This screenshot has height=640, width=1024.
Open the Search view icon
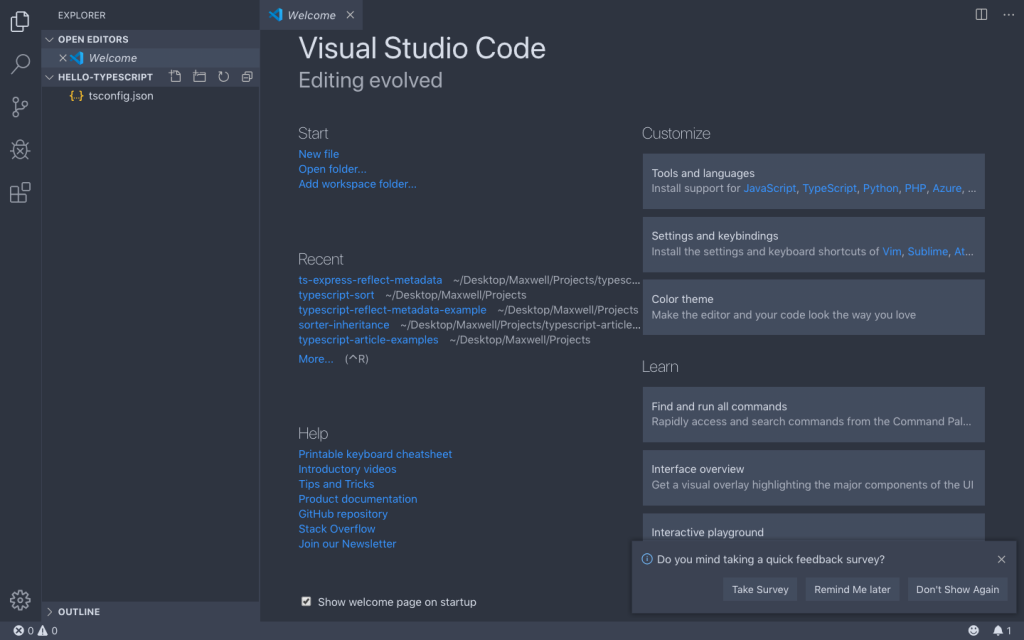(x=20, y=65)
